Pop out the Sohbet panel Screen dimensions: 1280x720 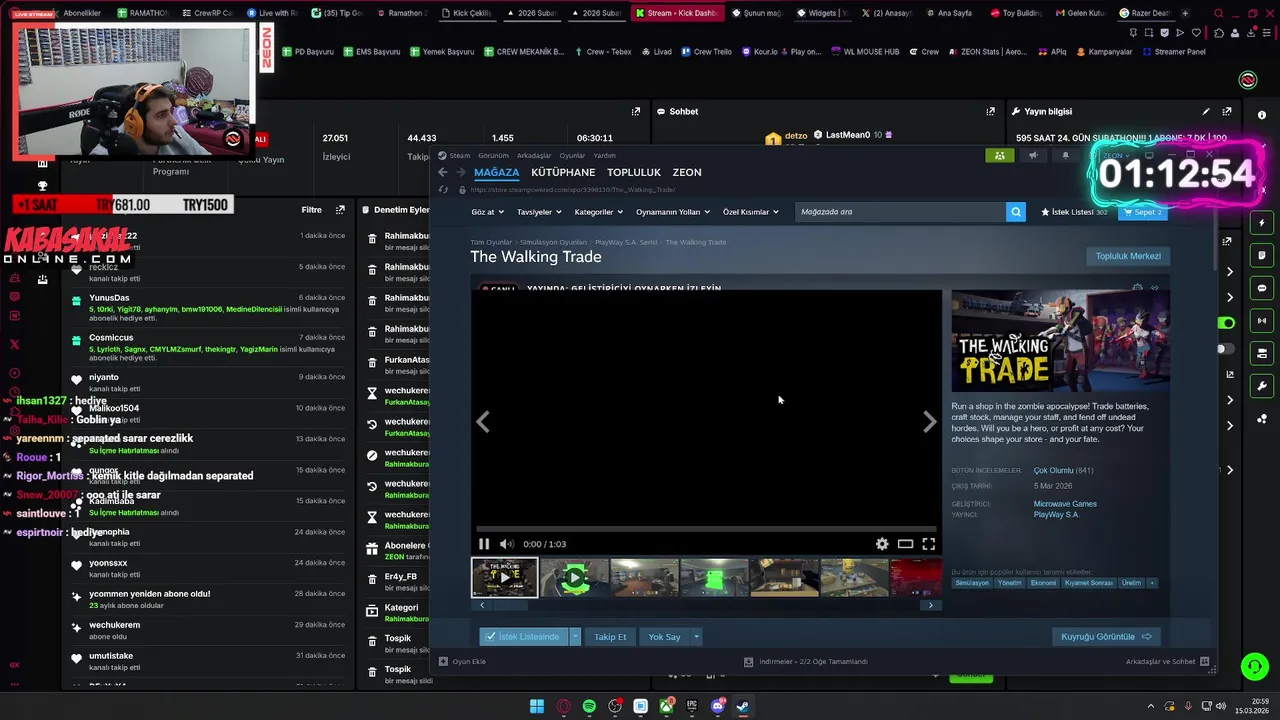pyautogui.click(x=991, y=111)
